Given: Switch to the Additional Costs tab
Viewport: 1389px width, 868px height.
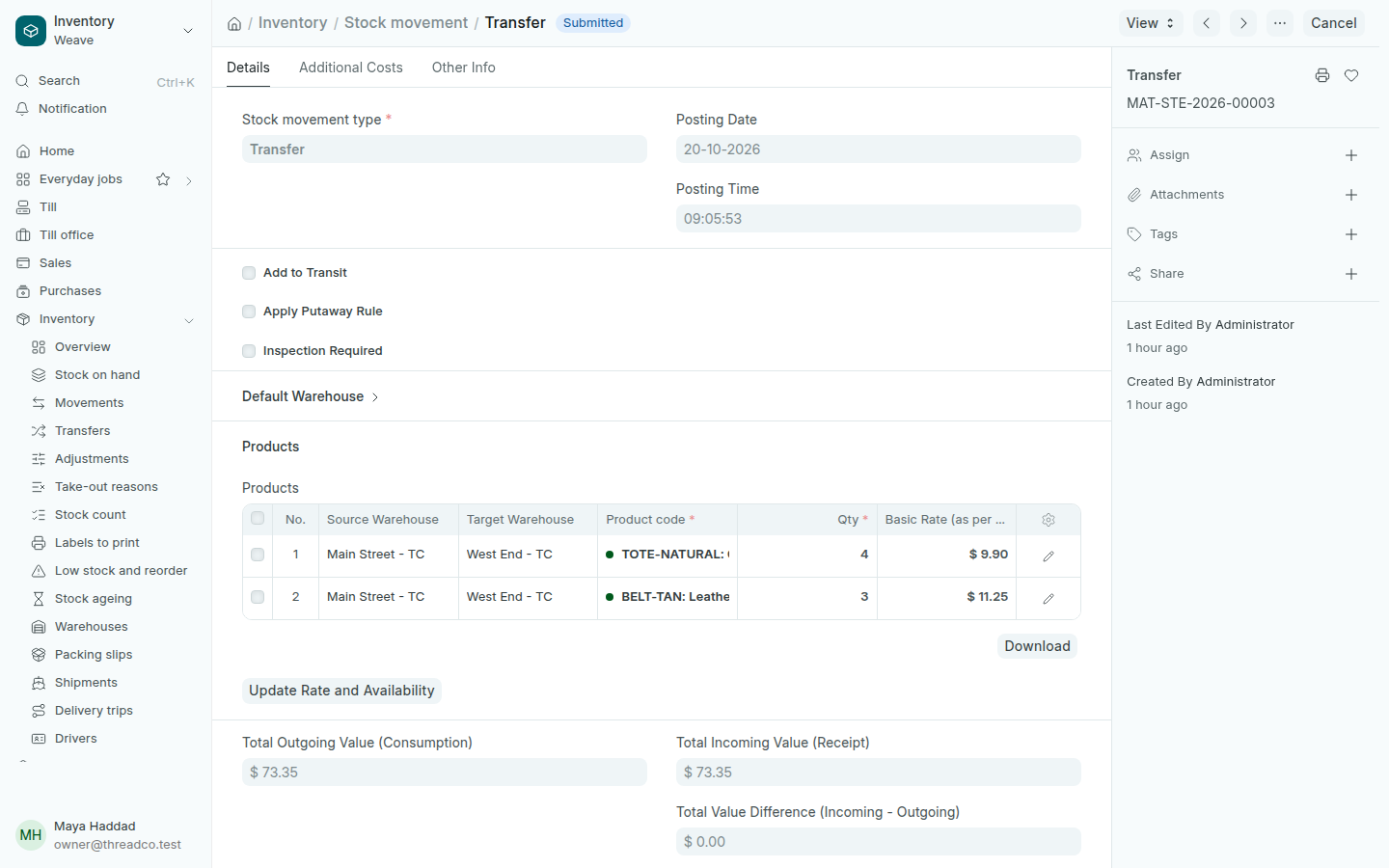Looking at the screenshot, I should coord(351,68).
